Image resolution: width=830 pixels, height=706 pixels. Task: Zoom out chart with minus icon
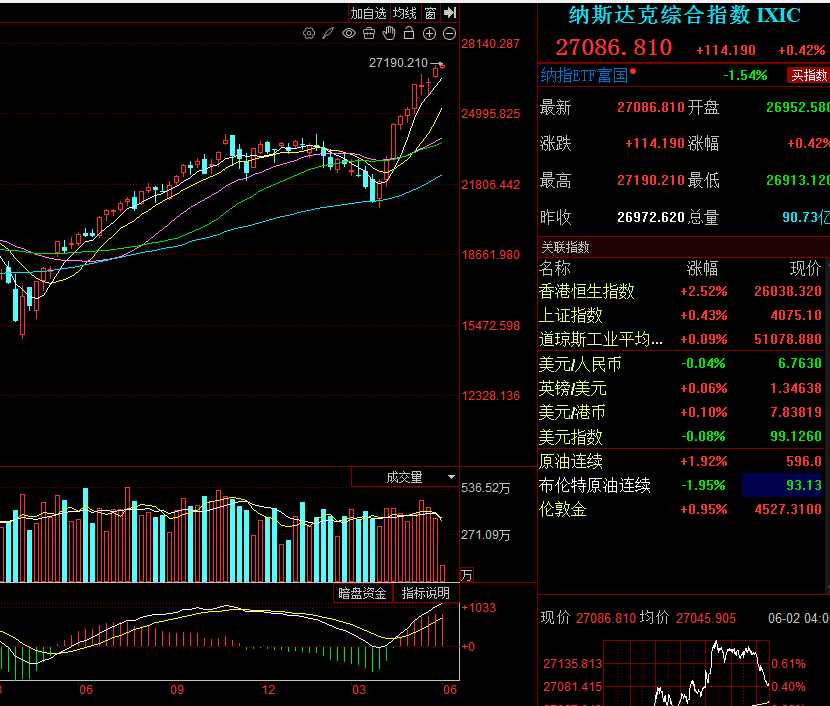pyautogui.click(x=449, y=34)
